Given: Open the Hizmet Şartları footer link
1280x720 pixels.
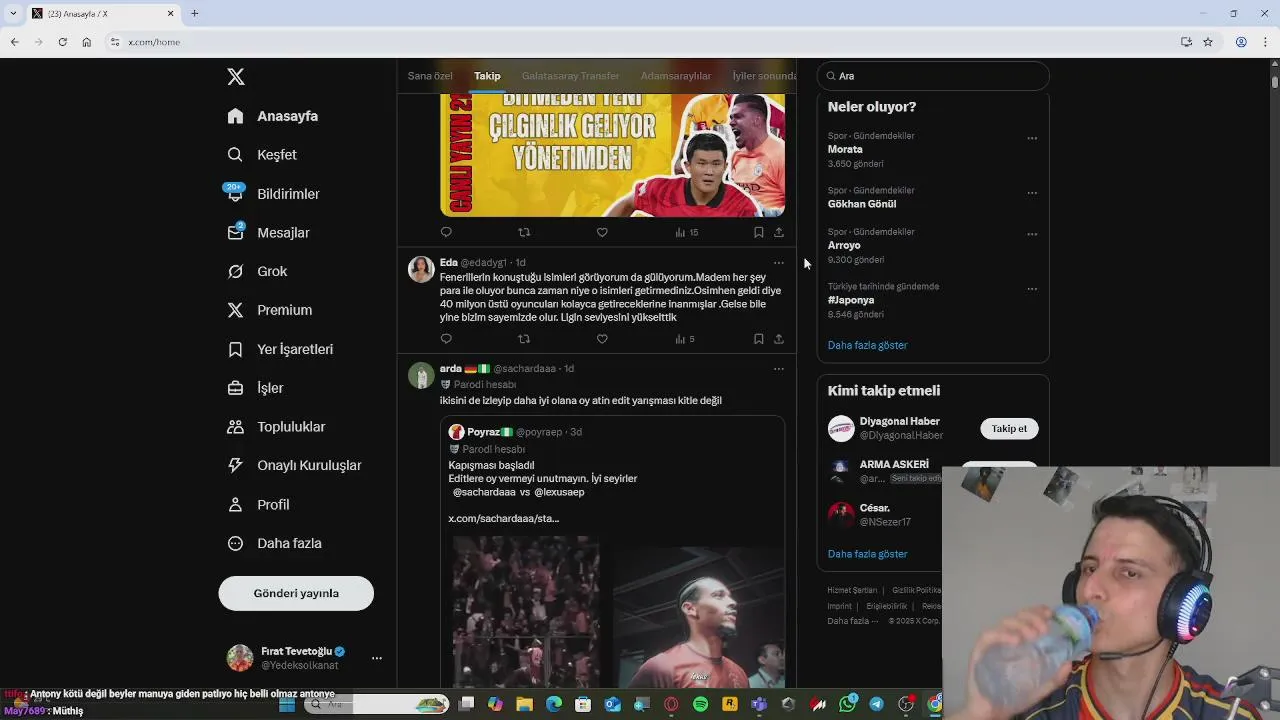Looking at the screenshot, I should click(x=852, y=590).
